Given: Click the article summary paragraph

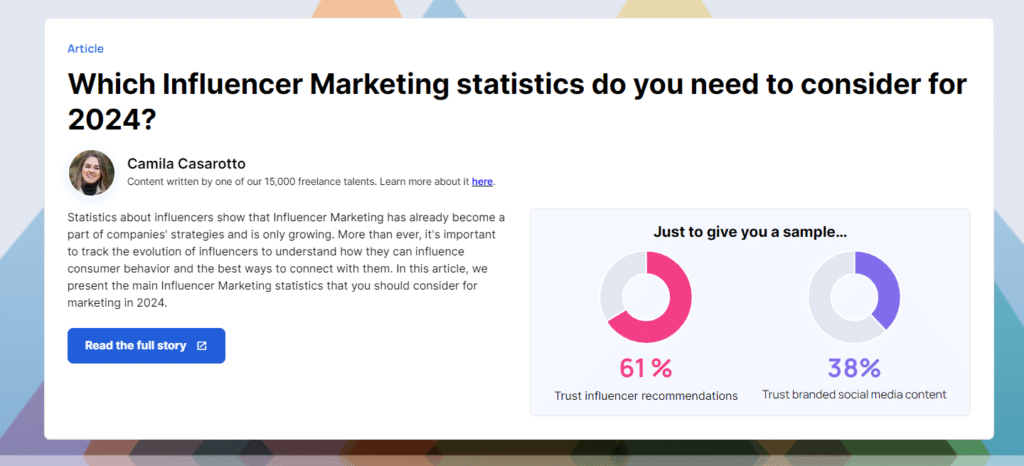Looking at the screenshot, I should click(x=287, y=260).
